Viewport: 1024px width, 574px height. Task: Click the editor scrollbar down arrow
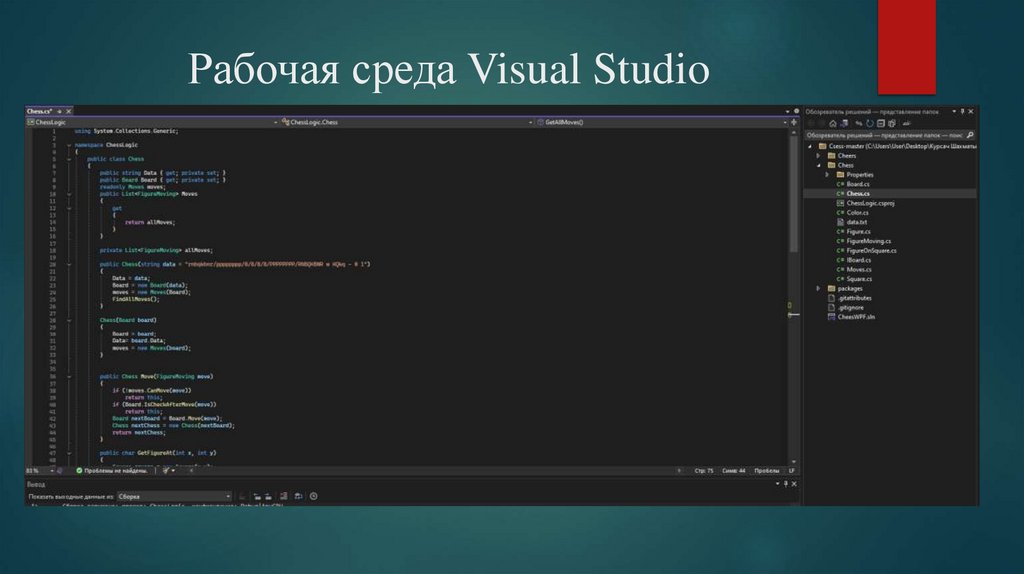point(794,462)
